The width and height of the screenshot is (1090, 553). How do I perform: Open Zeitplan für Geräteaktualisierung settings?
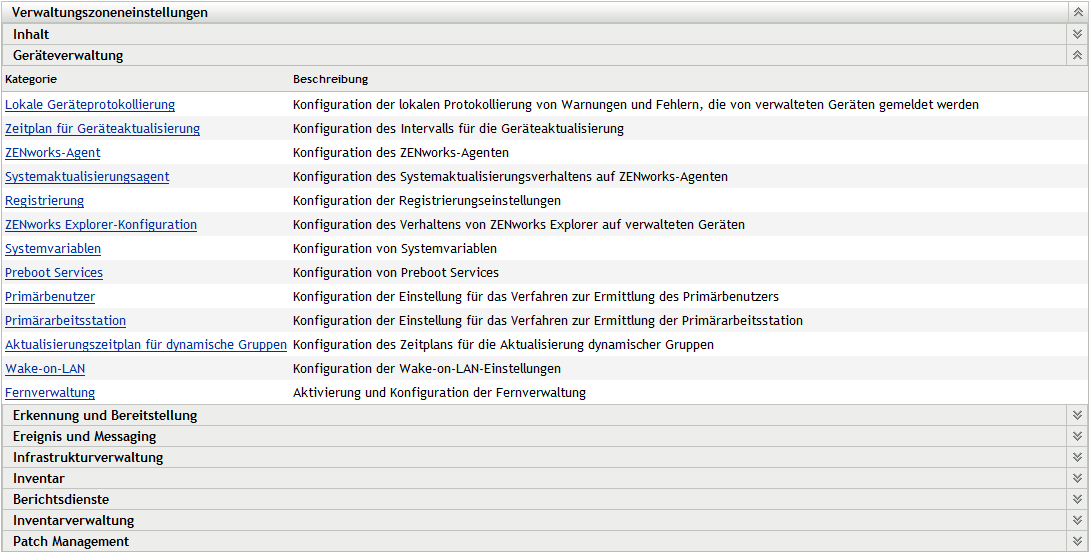pos(102,129)
